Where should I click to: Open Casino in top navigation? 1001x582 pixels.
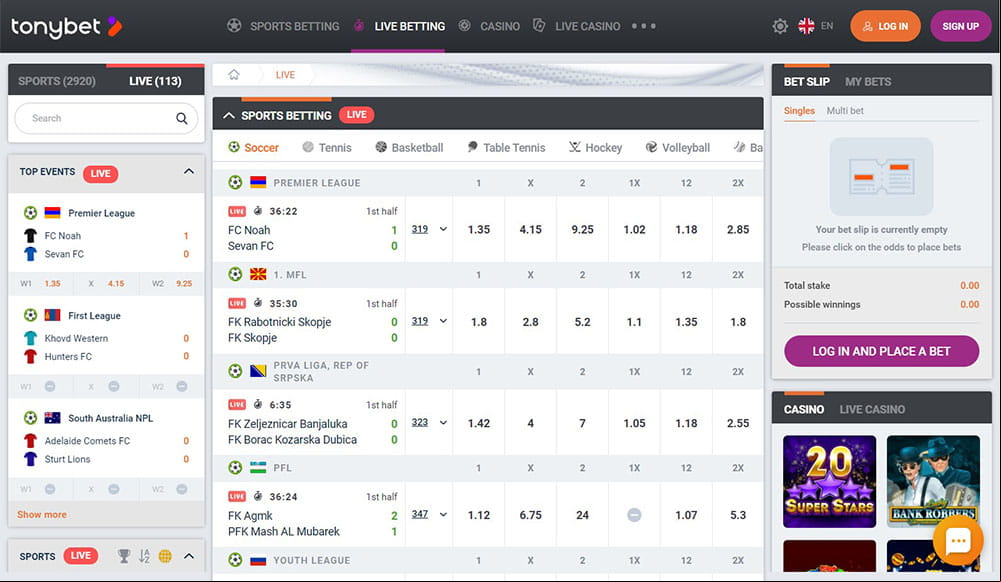(x=500, y=26)
